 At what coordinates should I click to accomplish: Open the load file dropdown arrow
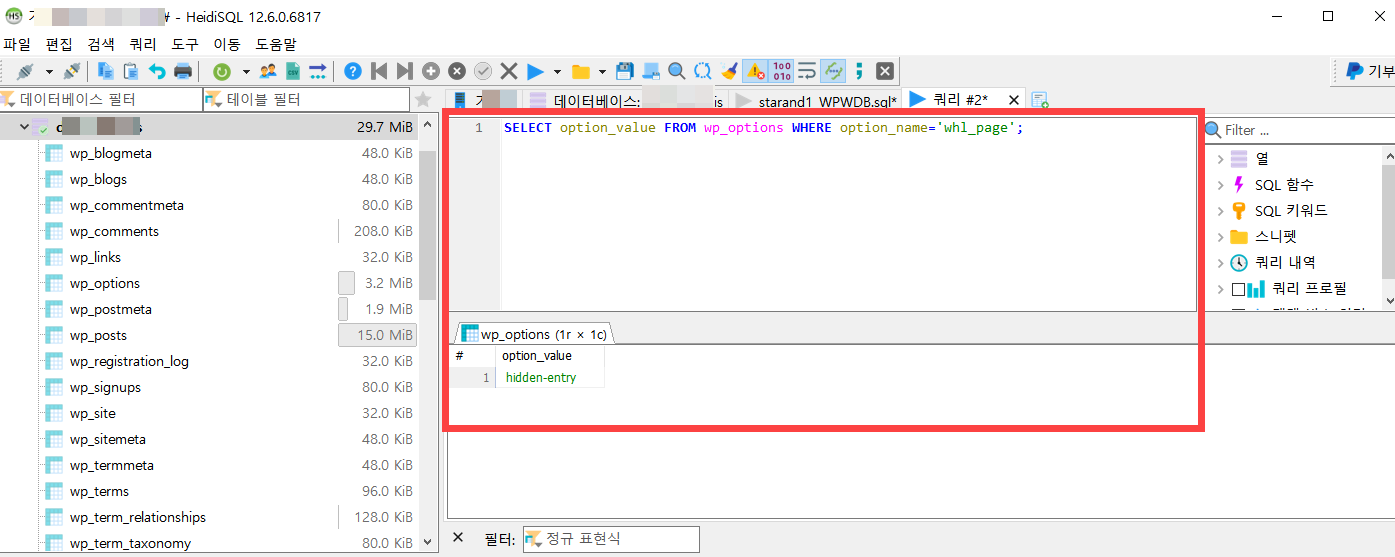point(602,71)
